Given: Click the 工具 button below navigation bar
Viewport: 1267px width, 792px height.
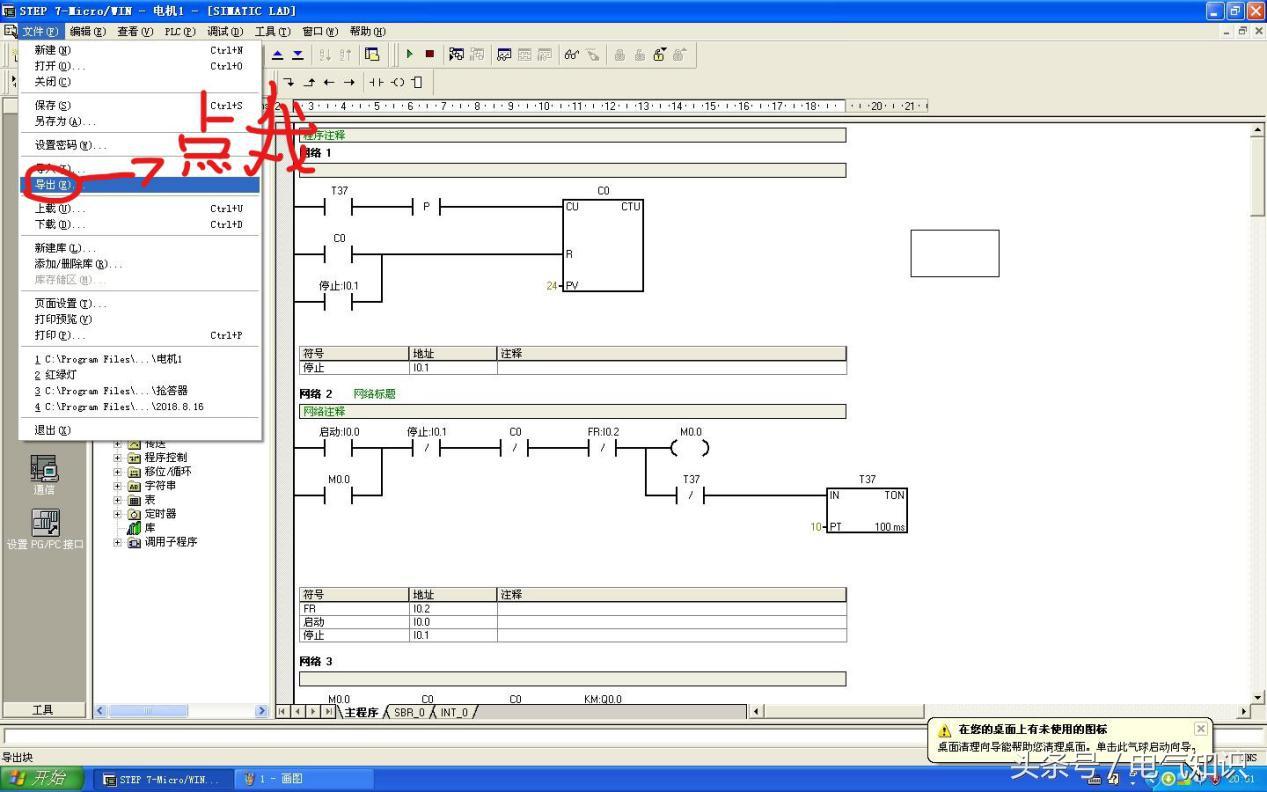Looking at the screenshot, I should (44, 709).
